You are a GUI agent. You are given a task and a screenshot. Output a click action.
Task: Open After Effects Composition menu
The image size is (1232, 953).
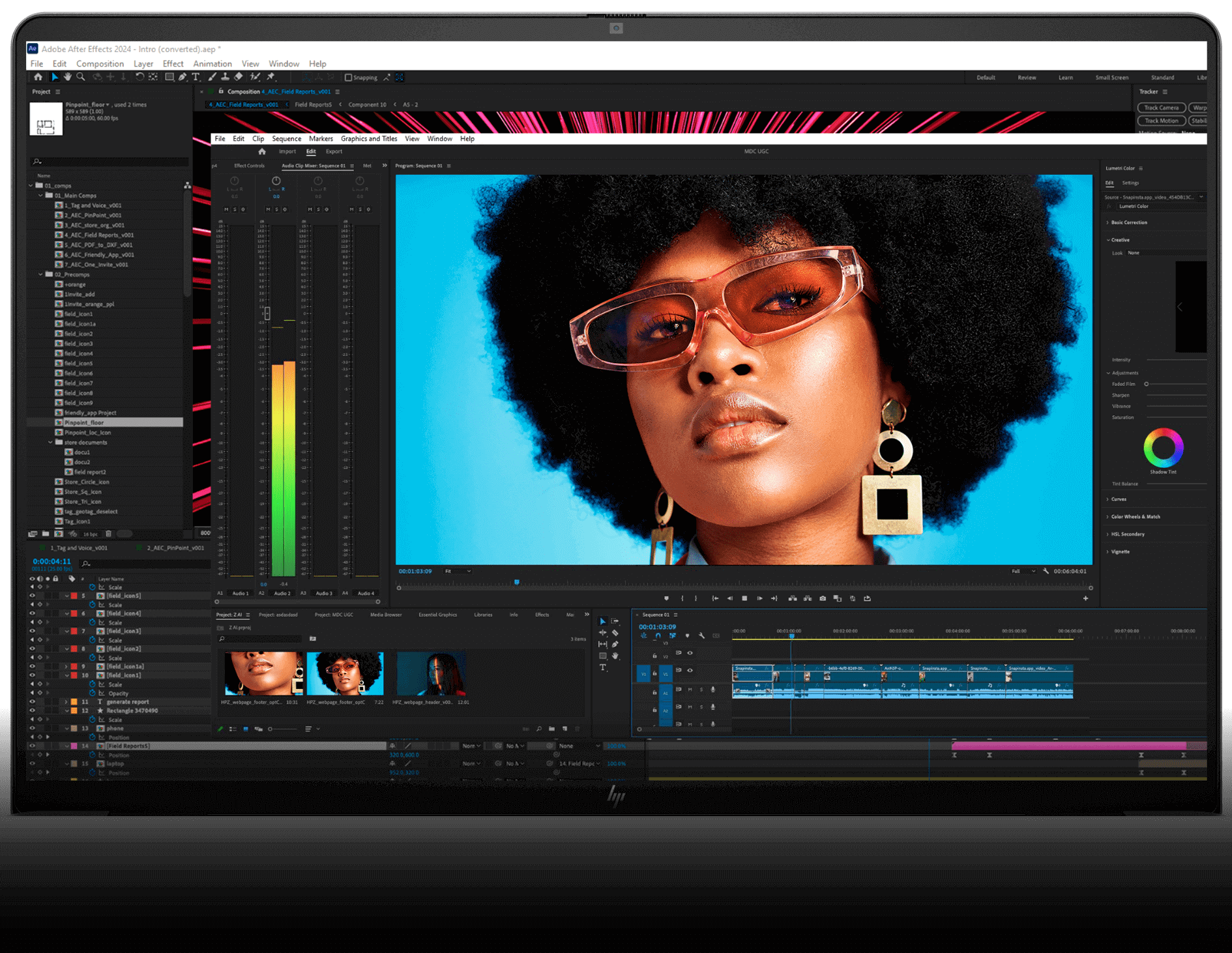tap(100, 64)
